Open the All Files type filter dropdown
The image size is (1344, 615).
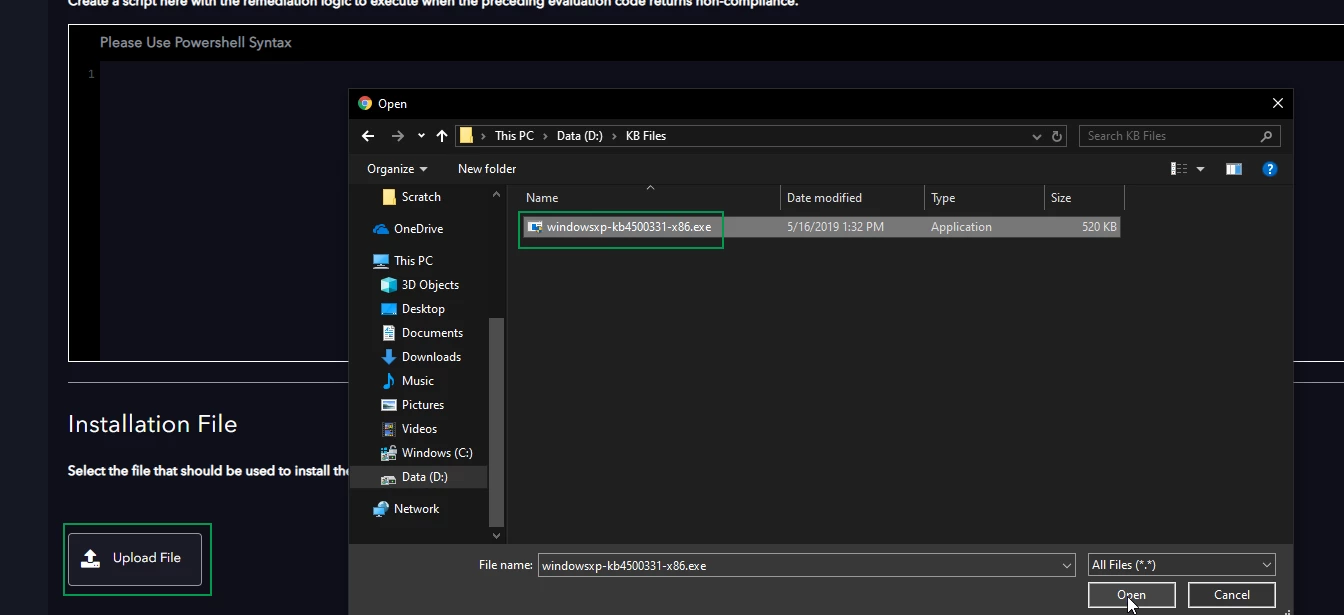pos(1181,565)
